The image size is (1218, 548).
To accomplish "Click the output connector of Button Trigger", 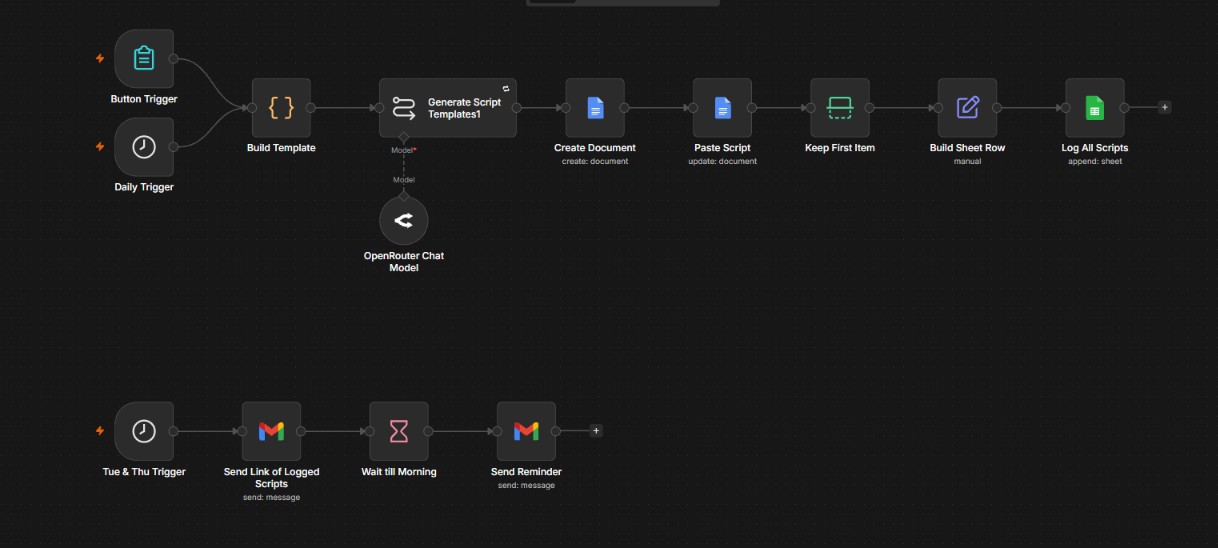I will point(174,58).
